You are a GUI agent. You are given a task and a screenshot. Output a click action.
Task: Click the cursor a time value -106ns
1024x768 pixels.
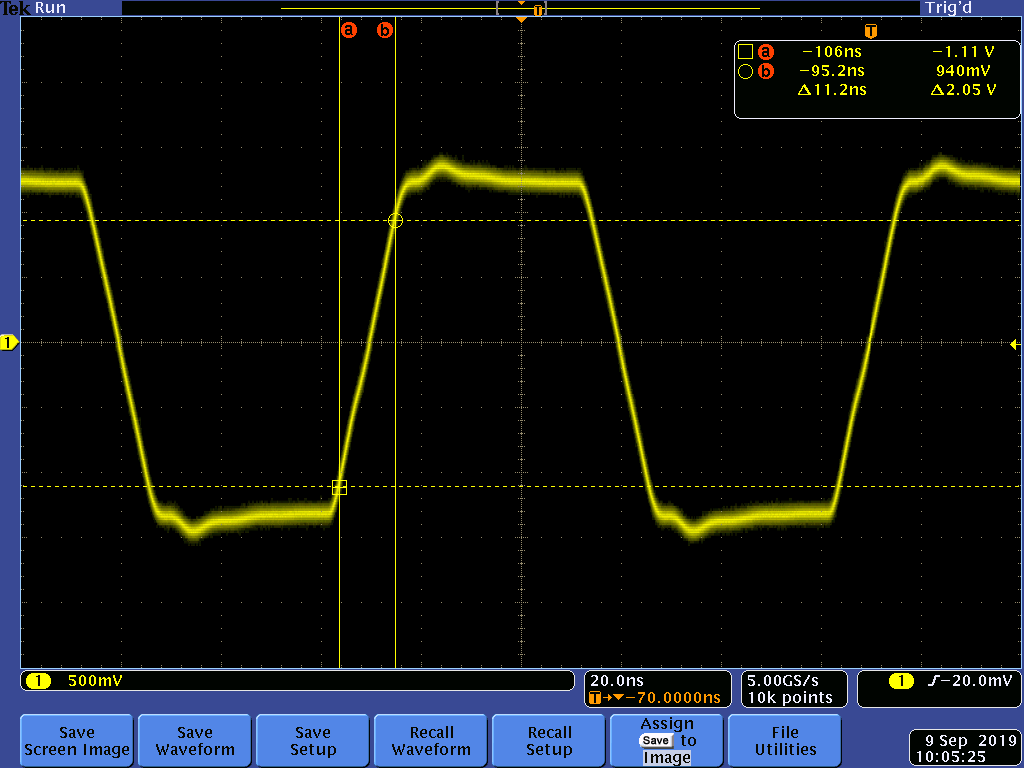pos(831,52)
